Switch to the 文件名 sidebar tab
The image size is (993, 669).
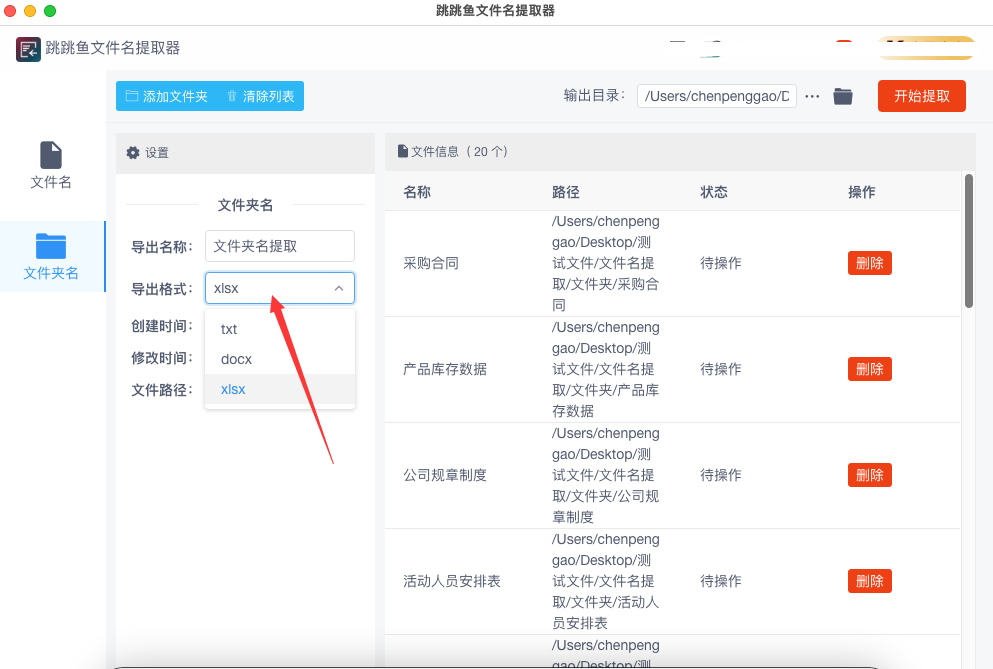[51, 166]
